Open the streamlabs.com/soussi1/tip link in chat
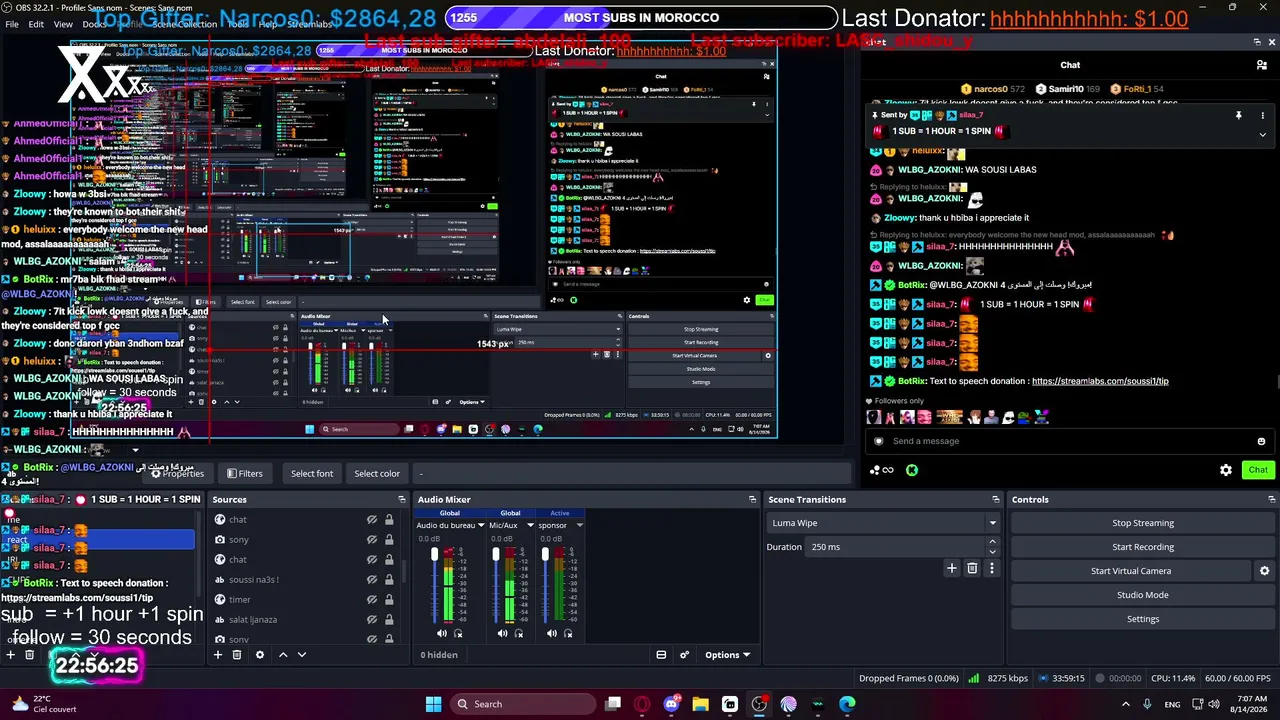Screen dimensions: 1280x720 1100,381
